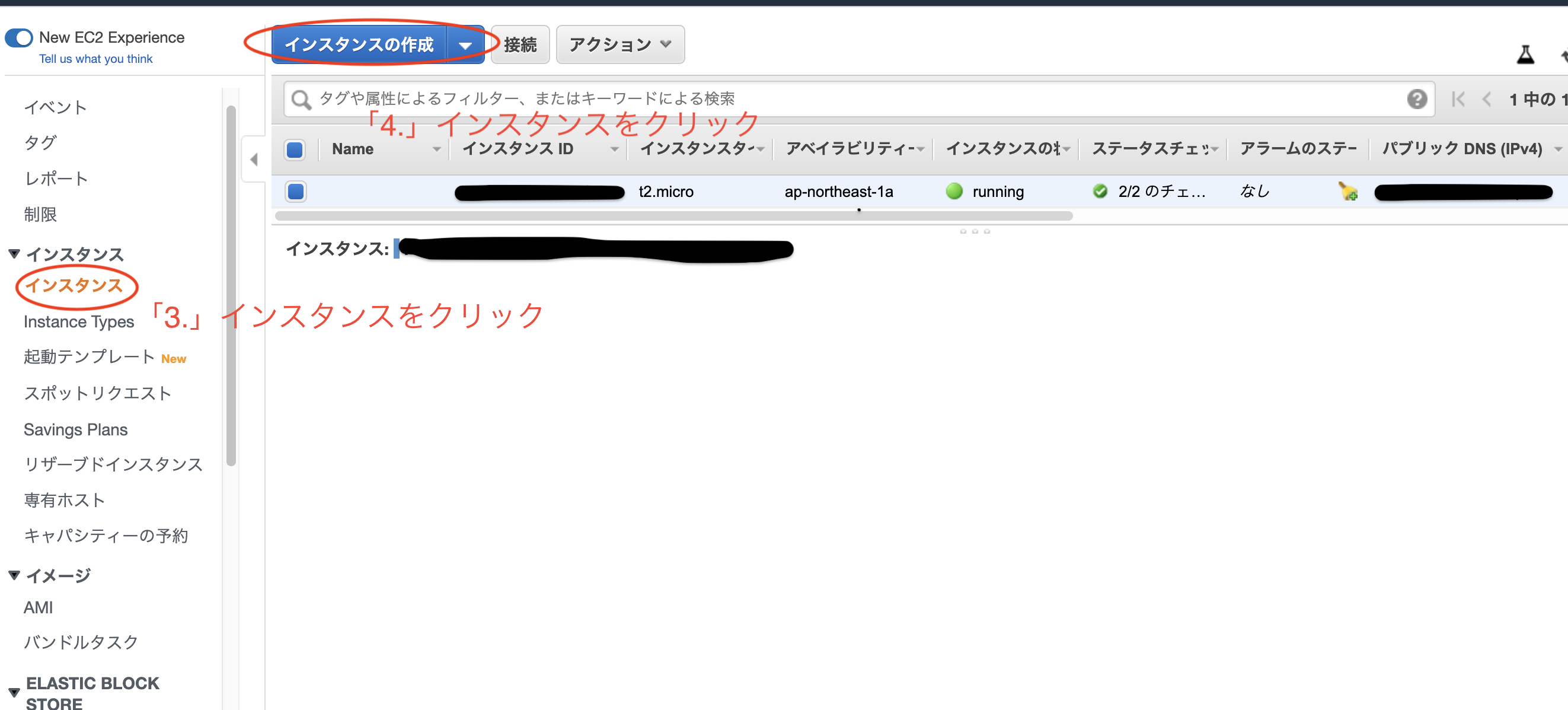Screen dimensions: 1568x710
Task: Click the help question mark in the search bar
Action: point(1417,98)
